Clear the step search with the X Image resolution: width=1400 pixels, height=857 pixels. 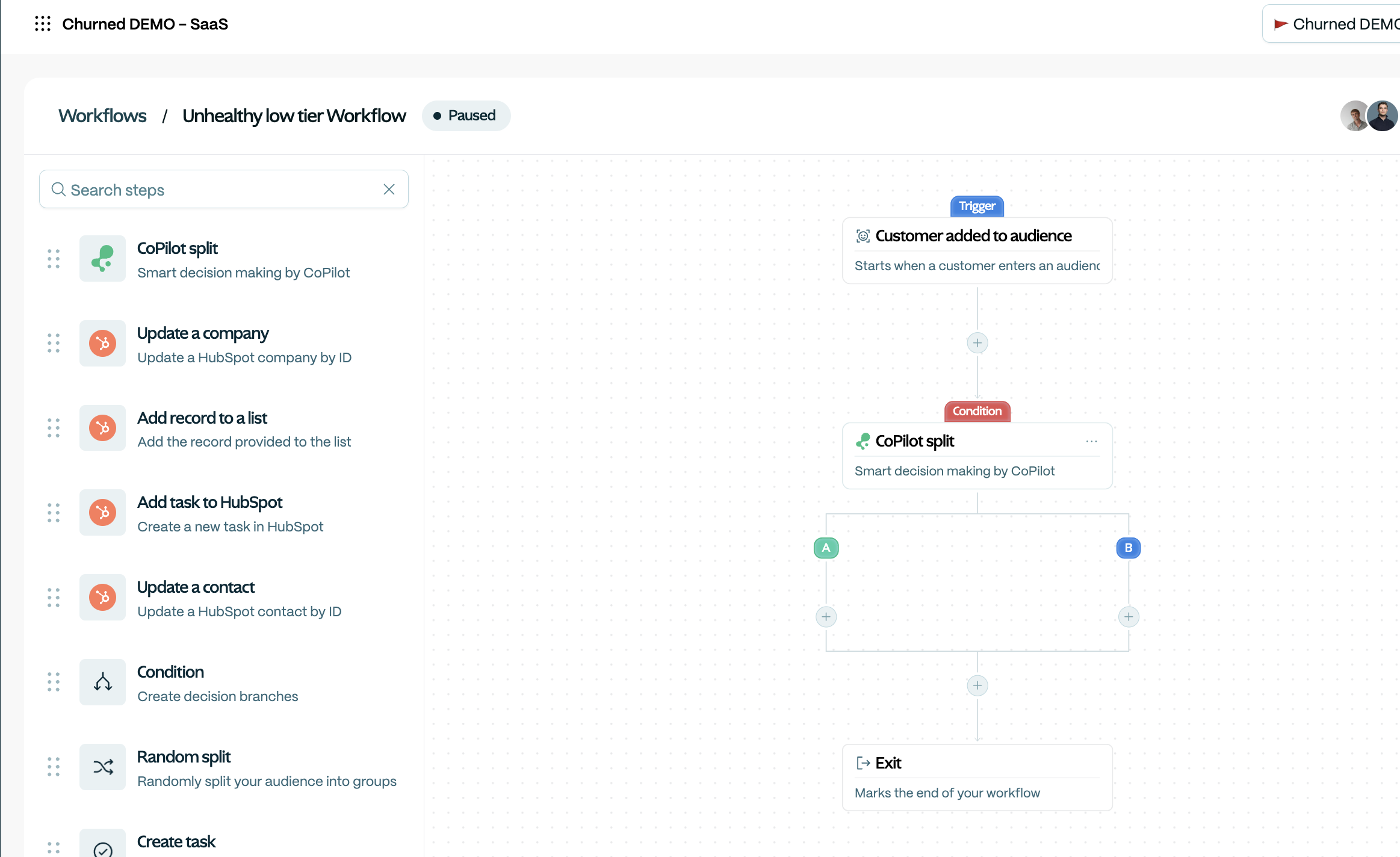coord(389,190)
